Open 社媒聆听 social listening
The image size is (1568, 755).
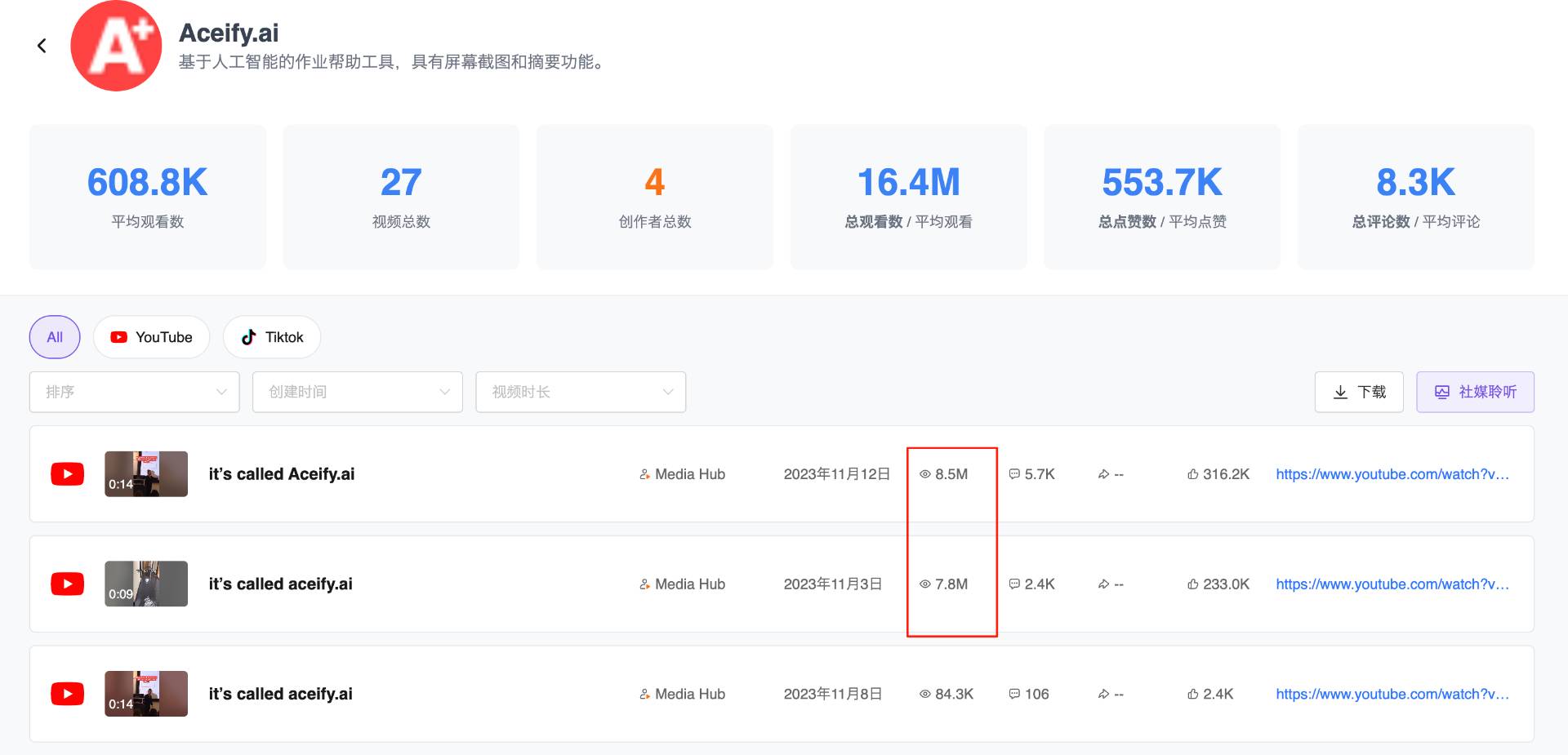pyautogui.click(x=1475, y=392)
